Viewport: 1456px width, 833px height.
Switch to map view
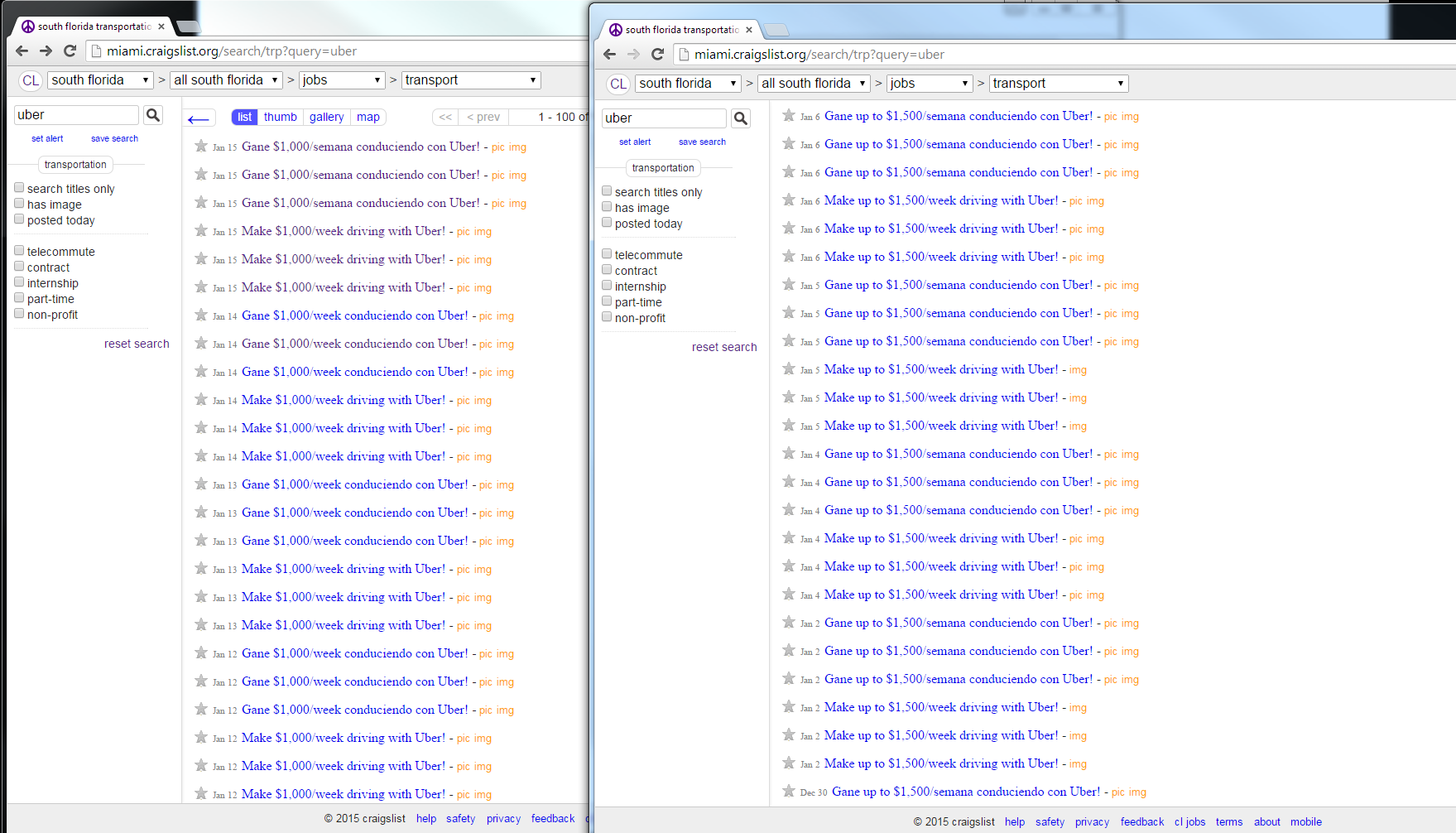(368, 117)
